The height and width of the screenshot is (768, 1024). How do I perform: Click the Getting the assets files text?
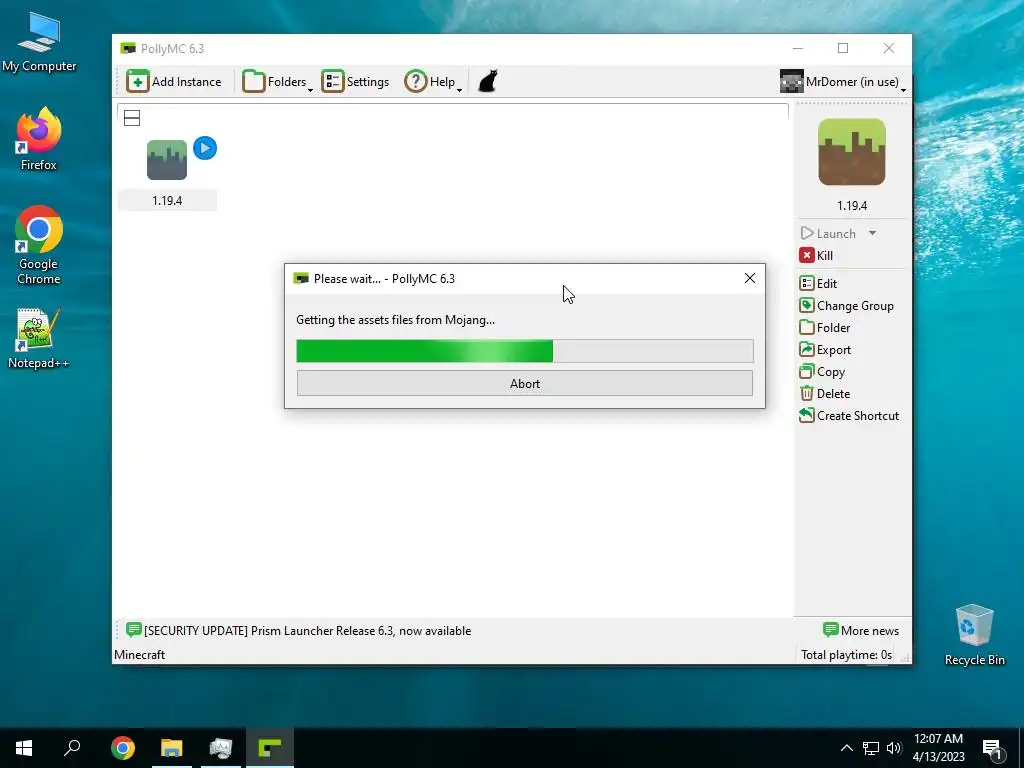[x=395, y=320]
